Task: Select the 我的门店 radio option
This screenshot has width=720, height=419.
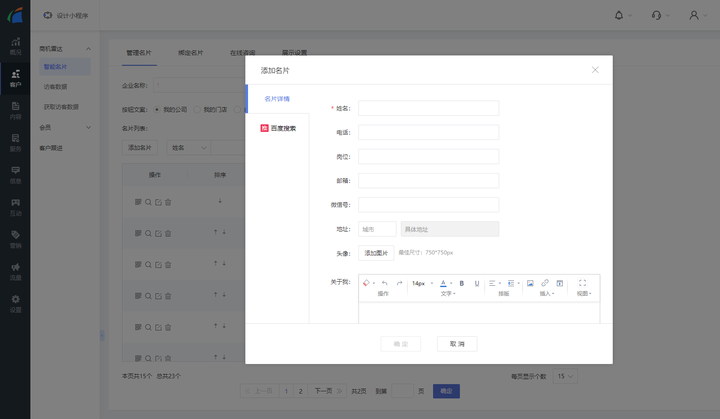Action: point(197,109)
